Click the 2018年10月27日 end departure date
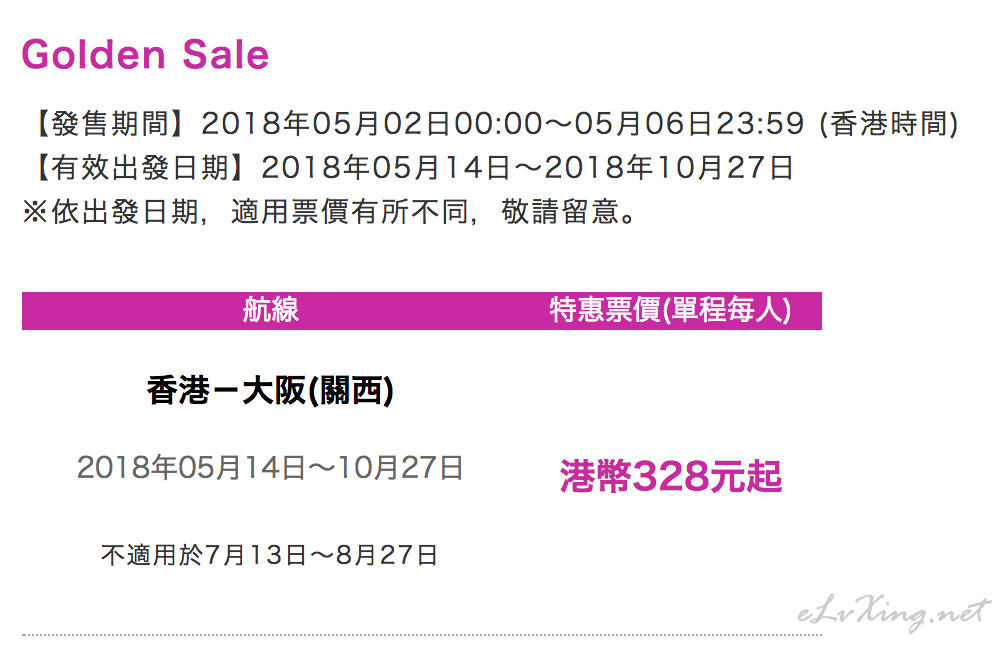This screenshot has width=1002, height=646. [669, 167]
